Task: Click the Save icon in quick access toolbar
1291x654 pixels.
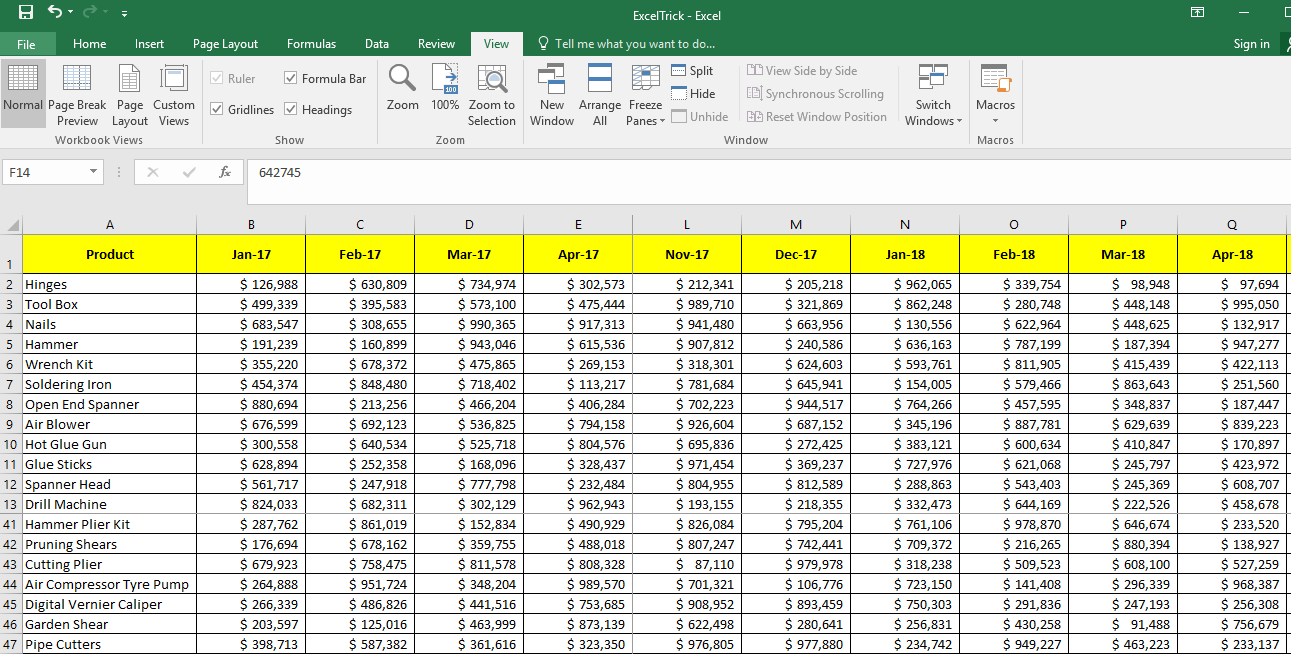Action: [26, 13]
